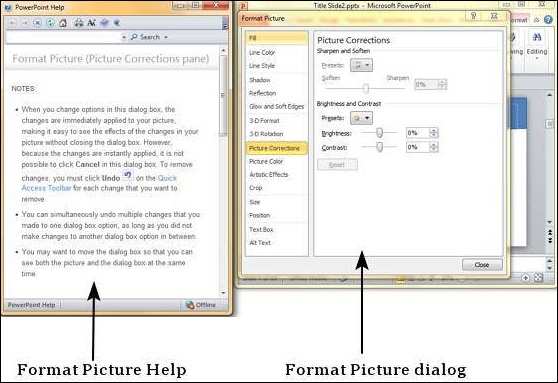Screen dimensions: 558x383
Task: Click the Search magnifier button in Help
Action: click(145, 37)
